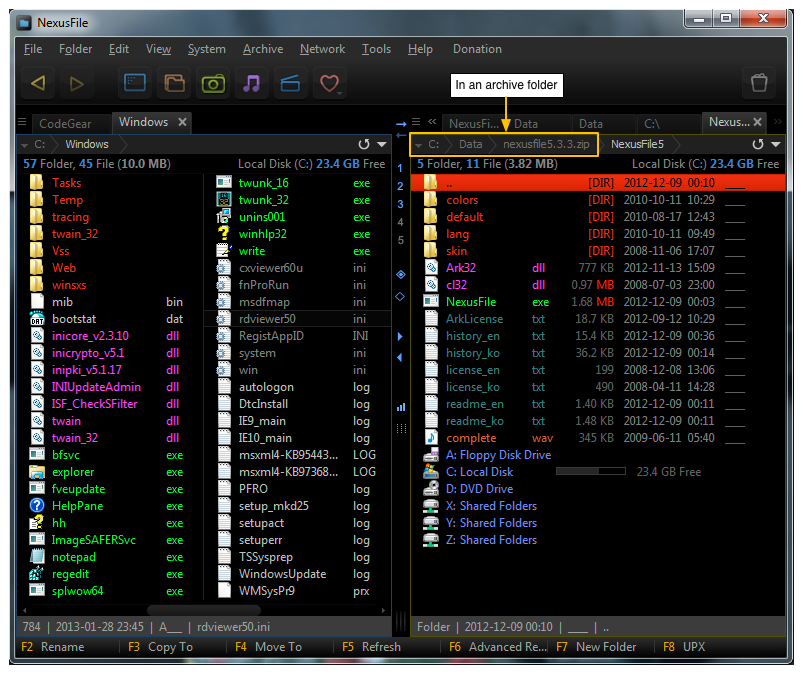Select the '..' parent directory row

point(598,183)
